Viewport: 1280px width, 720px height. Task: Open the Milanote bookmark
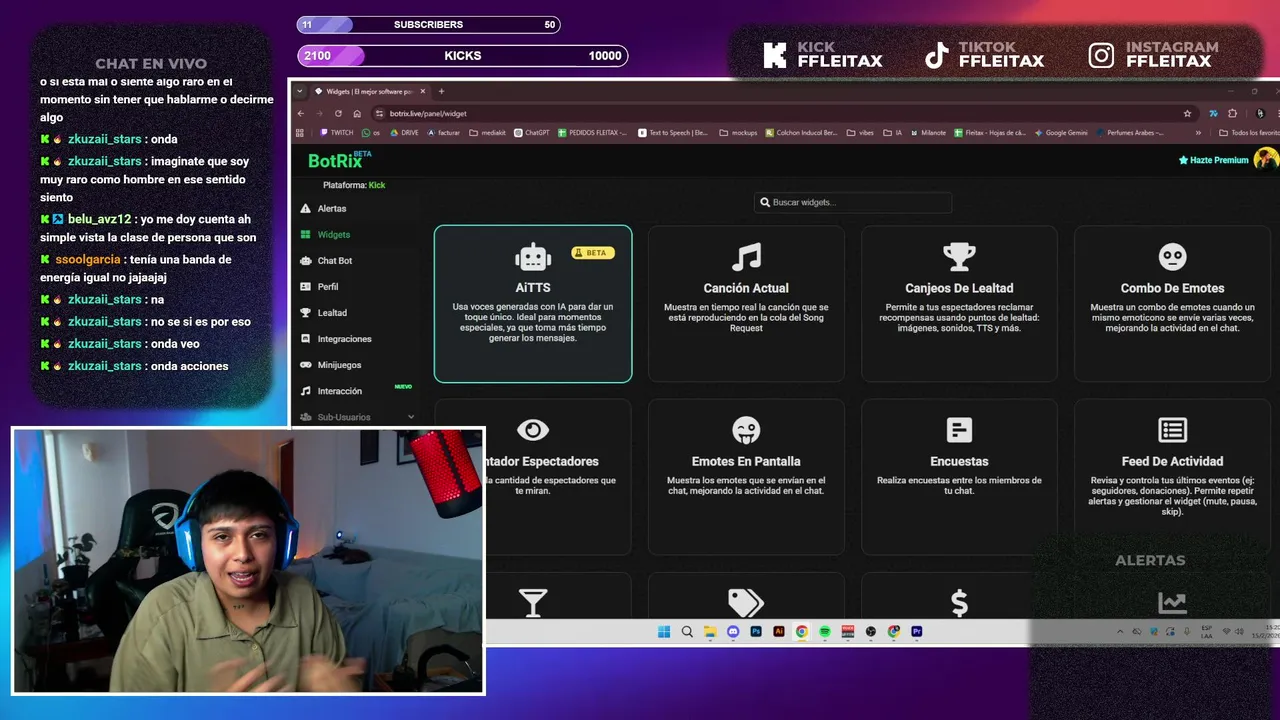929,132
